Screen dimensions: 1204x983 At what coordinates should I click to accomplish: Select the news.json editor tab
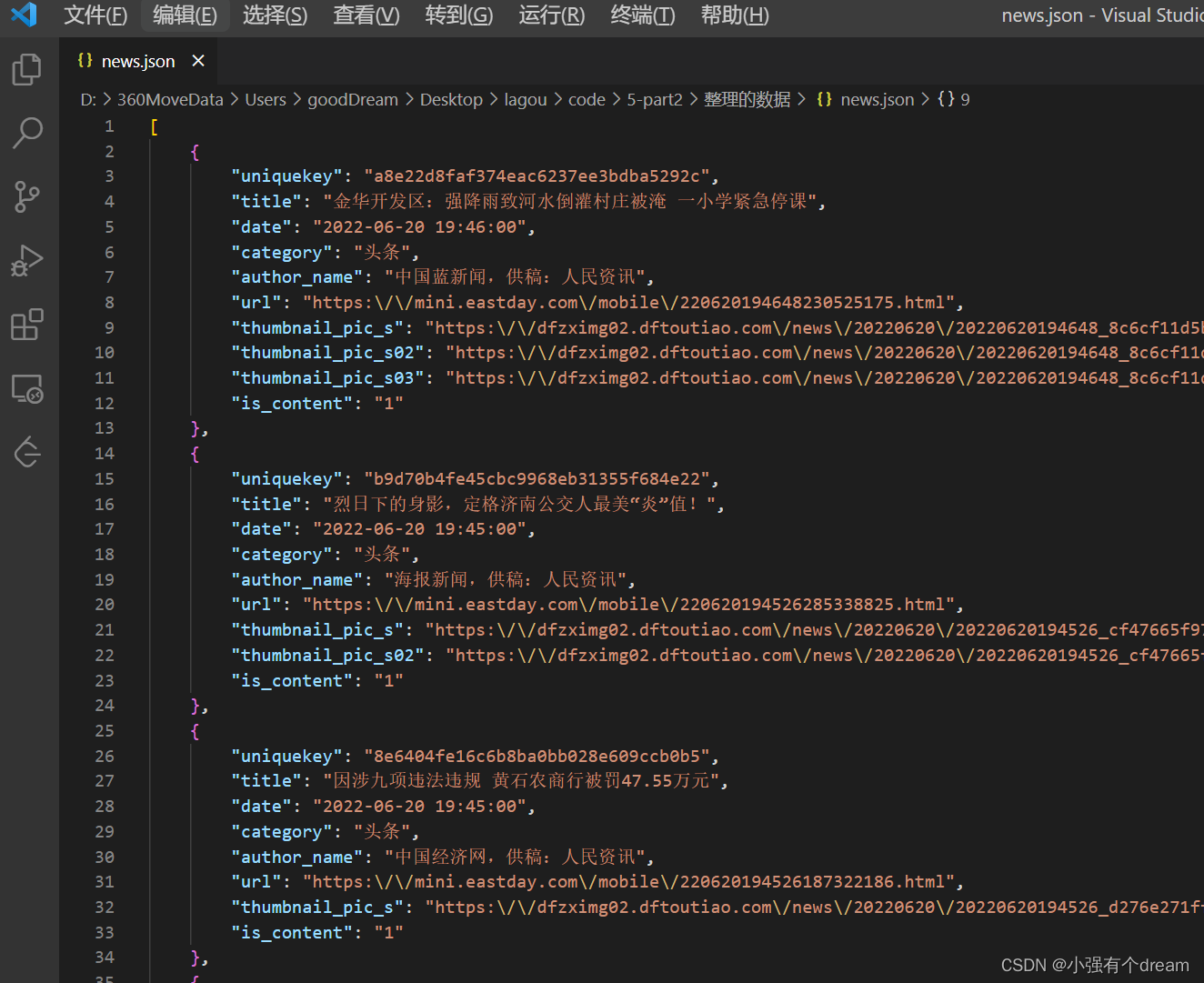coord(138,61)
